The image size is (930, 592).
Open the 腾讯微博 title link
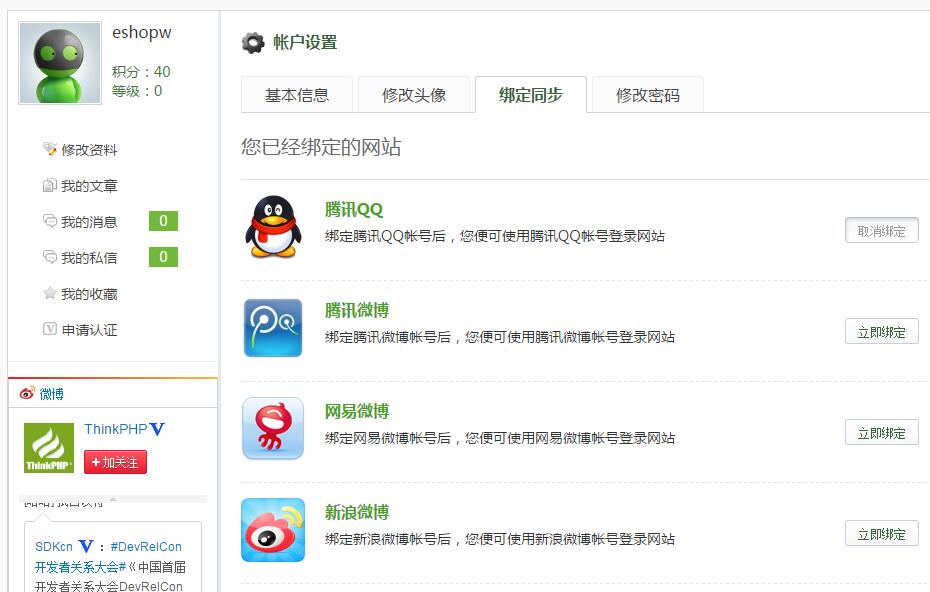click(356, 310)
